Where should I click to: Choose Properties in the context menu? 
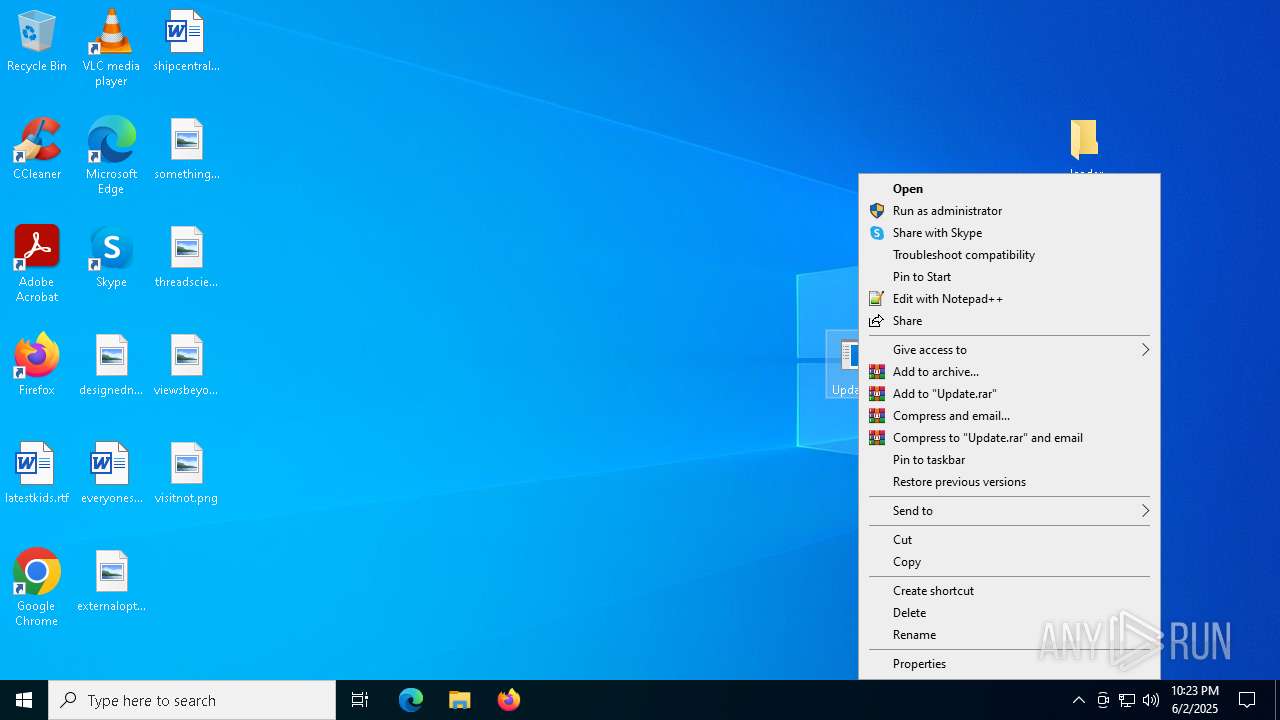[x=1009, y=664]
